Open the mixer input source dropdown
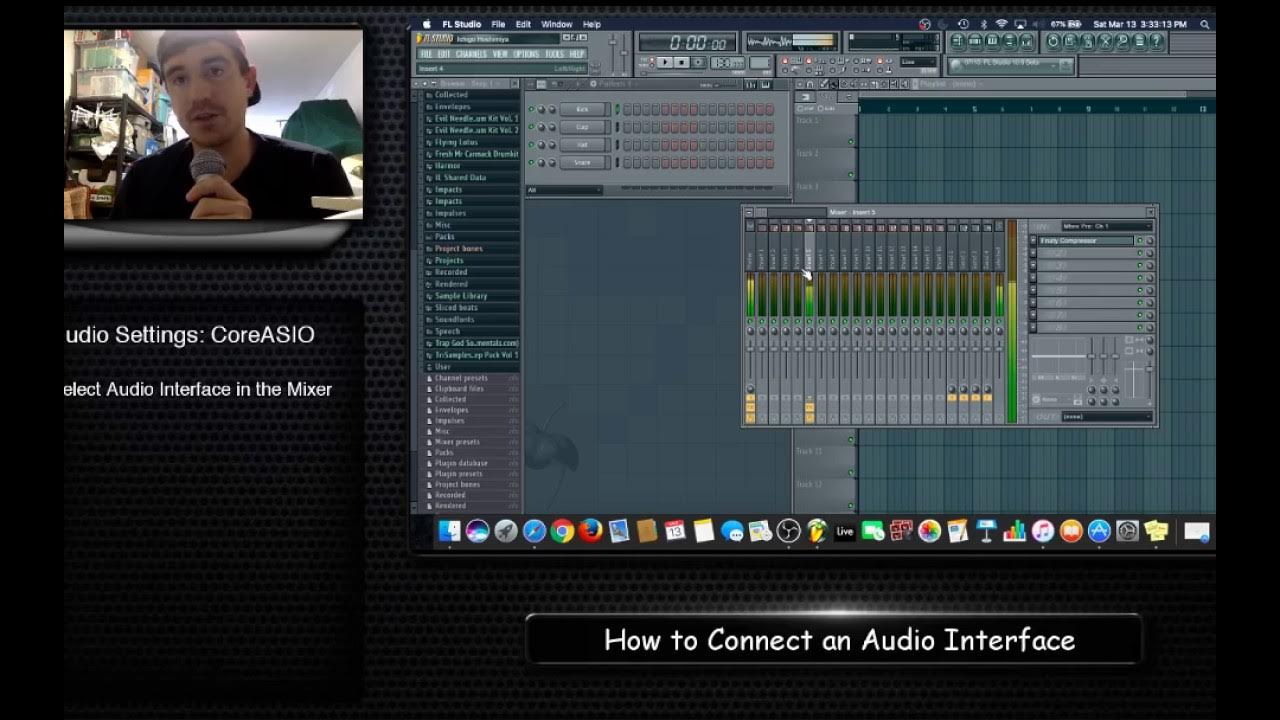This screenshot has height=720, width=1280. pos(1105,226)
